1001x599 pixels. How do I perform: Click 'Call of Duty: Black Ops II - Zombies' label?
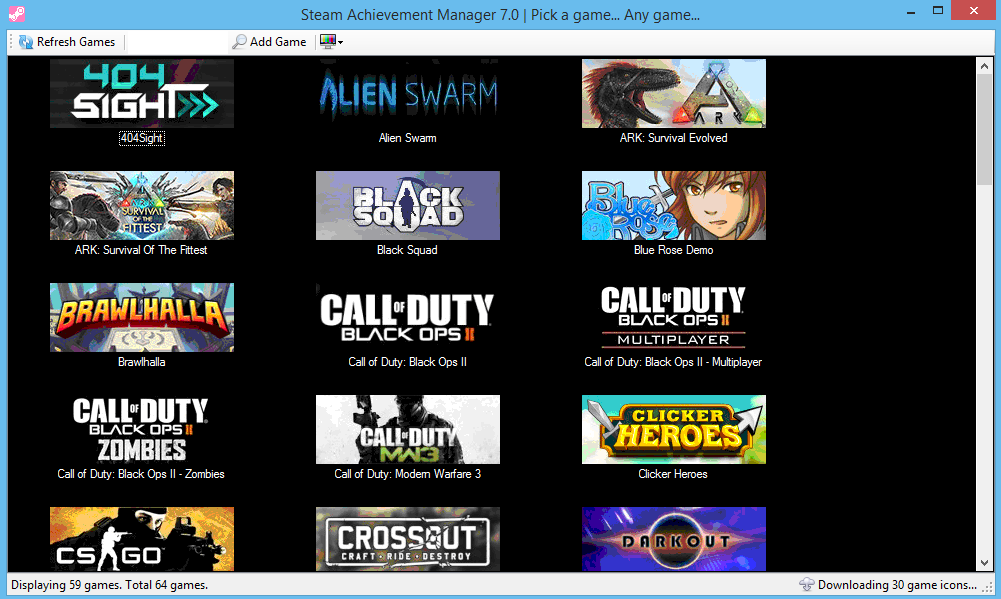[141, 474]
